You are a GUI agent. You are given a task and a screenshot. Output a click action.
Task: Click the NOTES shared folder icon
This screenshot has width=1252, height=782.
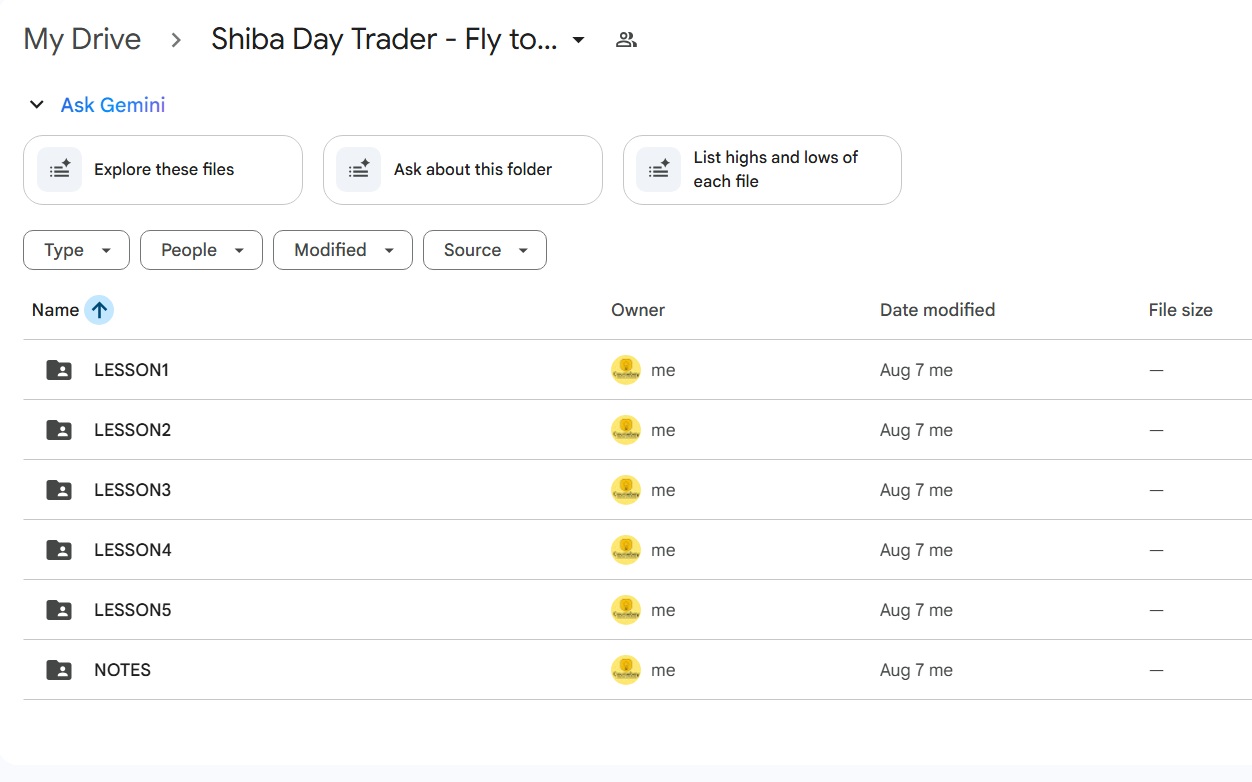point(59,670)
